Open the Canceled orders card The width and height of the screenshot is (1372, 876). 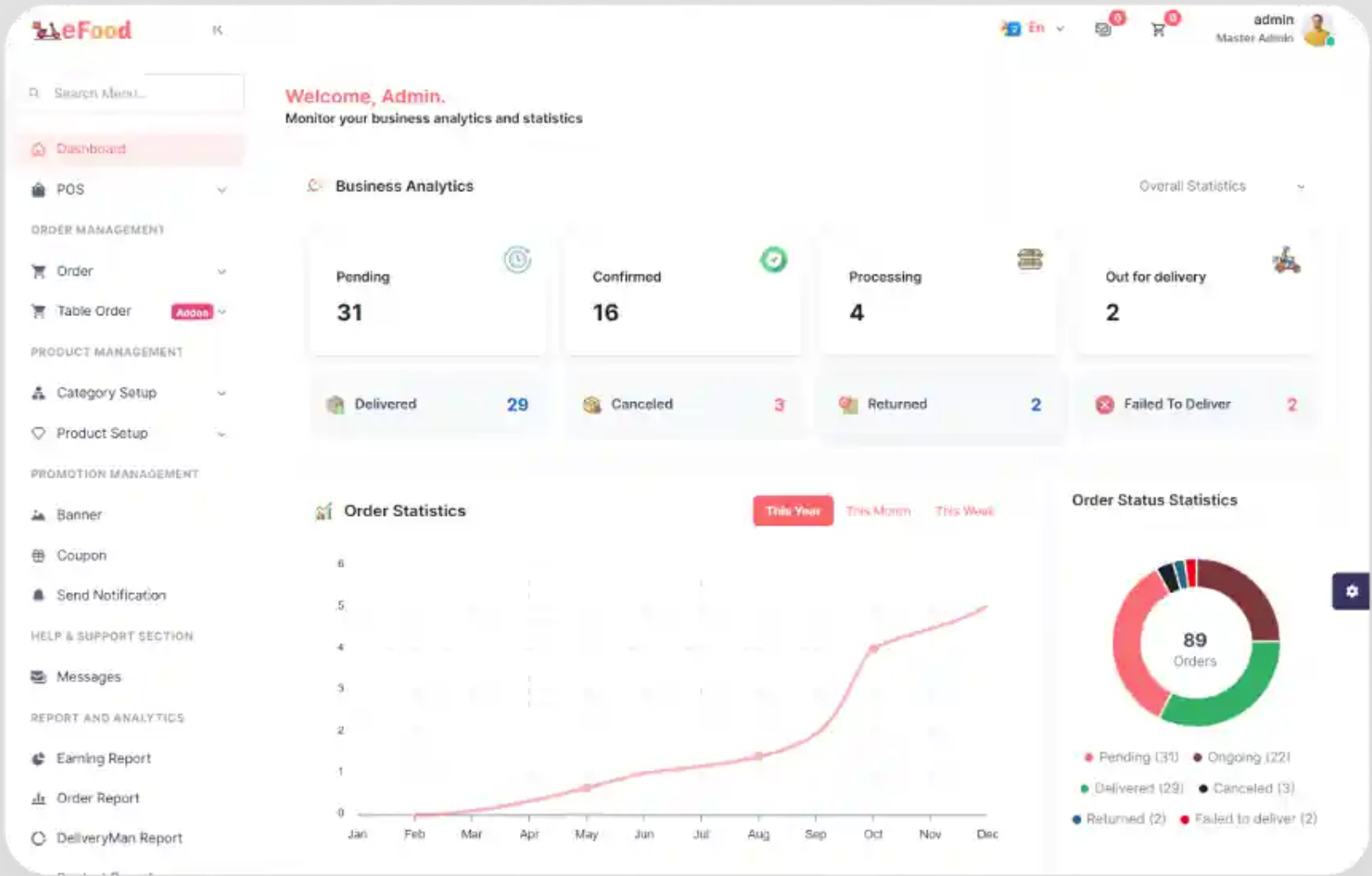click(x=684, y=404)
